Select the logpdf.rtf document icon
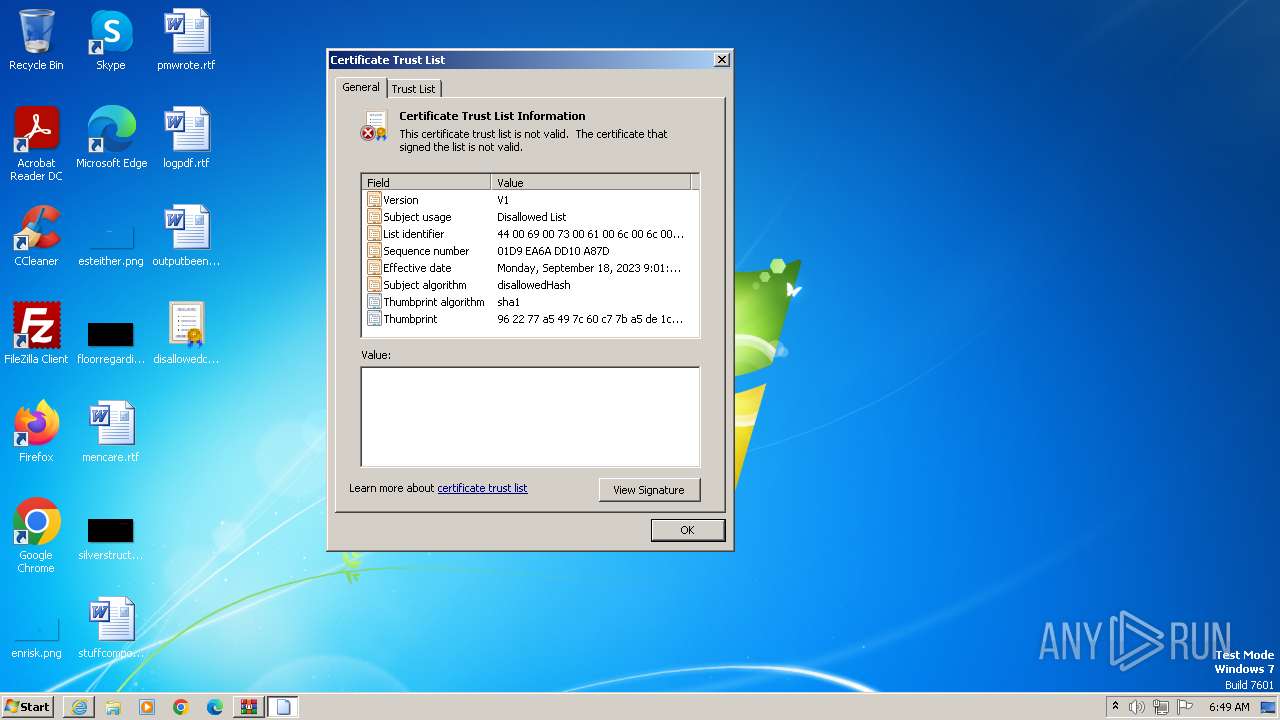This screenshot has height=720, width=1280. point(186,137)
